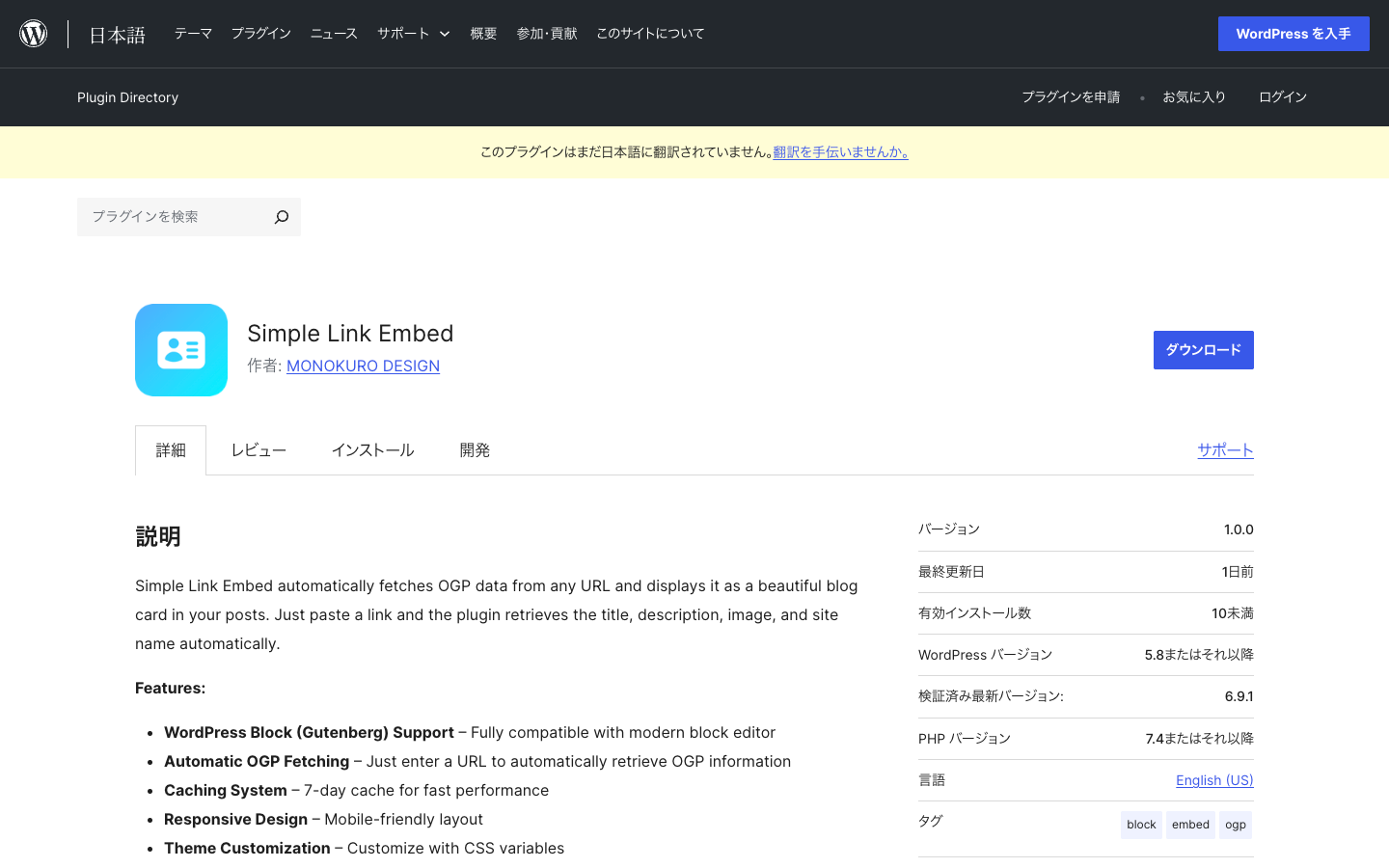Click the search magnifier icon
The image size is (1389, 868).
point(281,217)
